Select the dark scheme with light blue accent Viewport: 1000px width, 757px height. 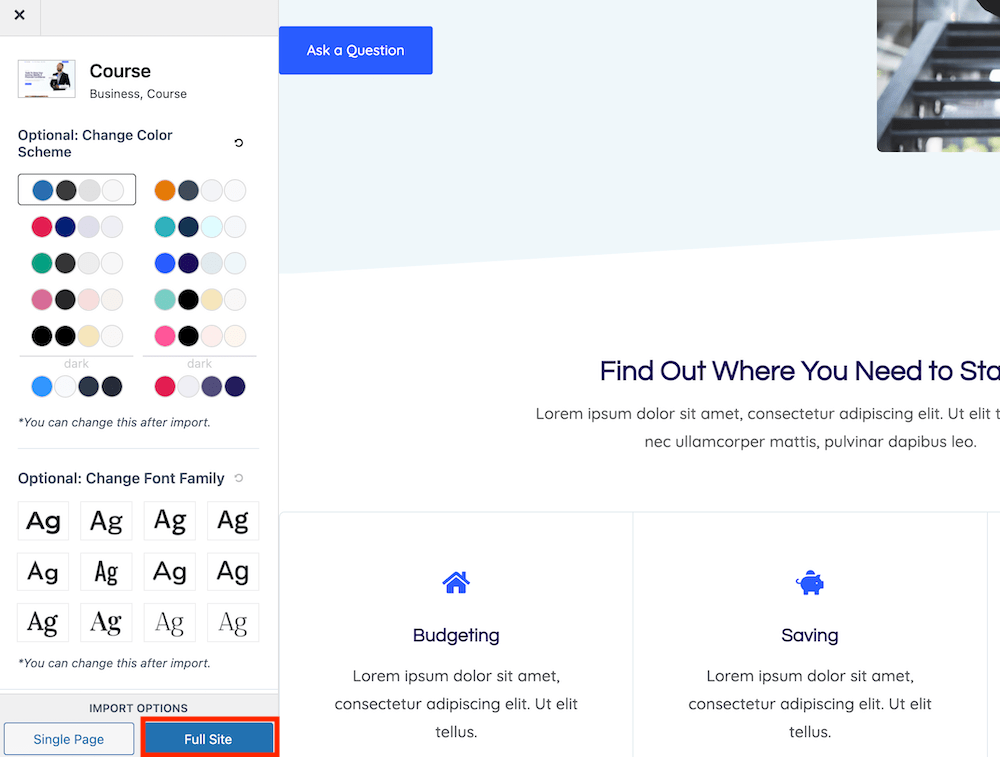click(77, 386)
